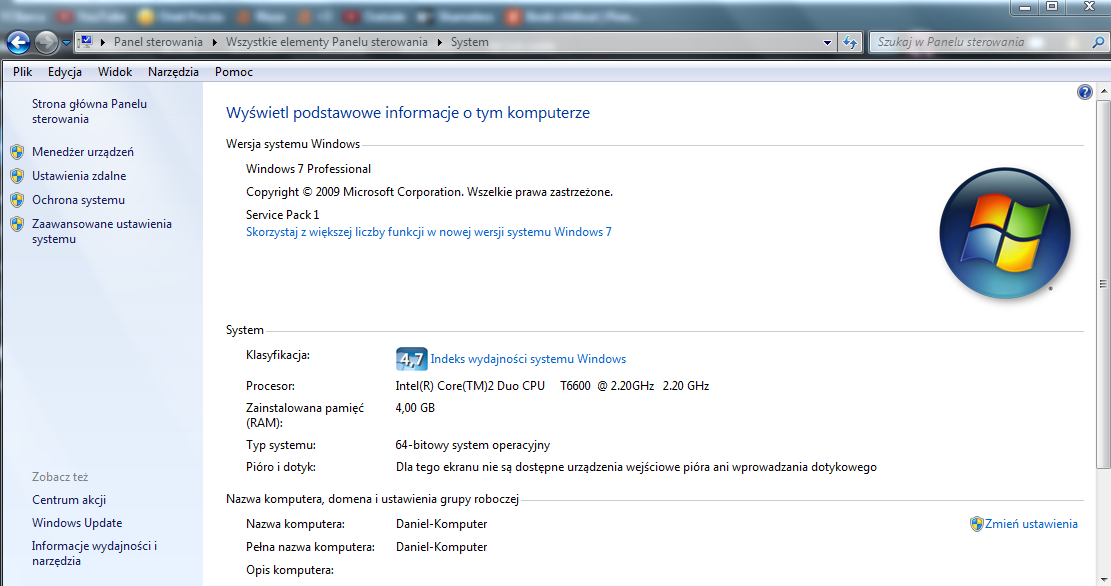
Task: Open Indeks wydajności systemu Windows link
Action: coord(528,359)
